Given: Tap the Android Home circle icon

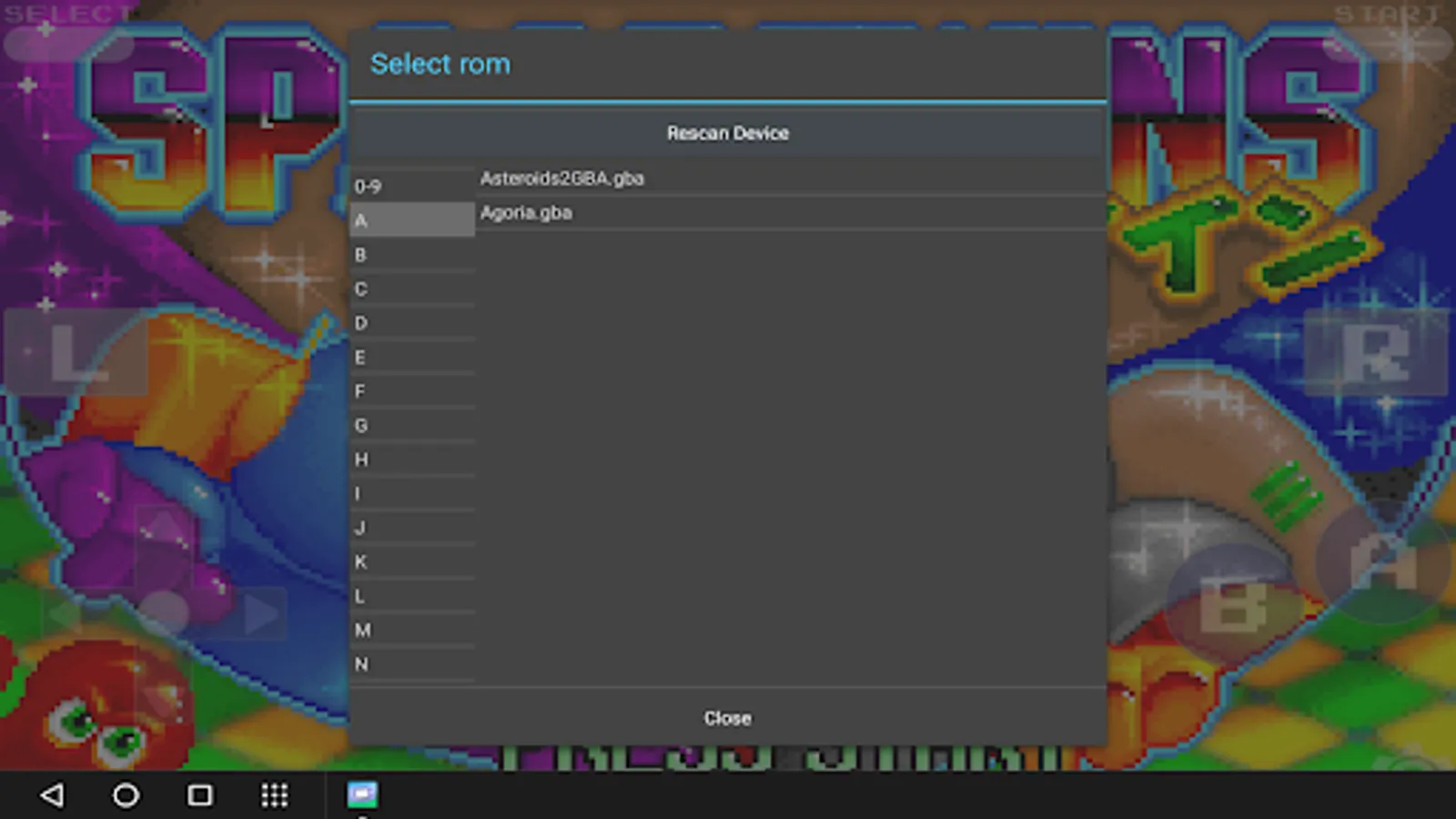Looking at the screenshot, I should coord(126,795).
